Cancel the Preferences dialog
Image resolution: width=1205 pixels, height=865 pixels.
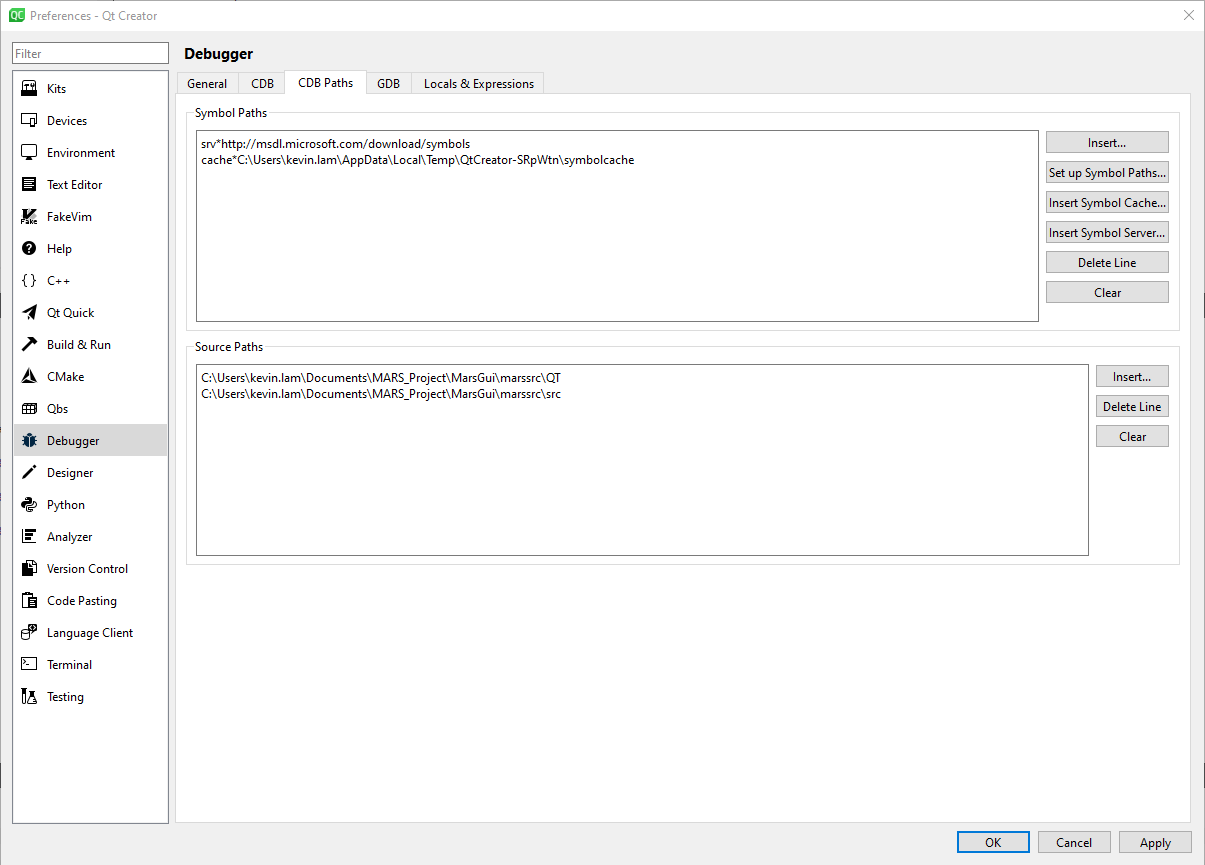pos(1074,842)
